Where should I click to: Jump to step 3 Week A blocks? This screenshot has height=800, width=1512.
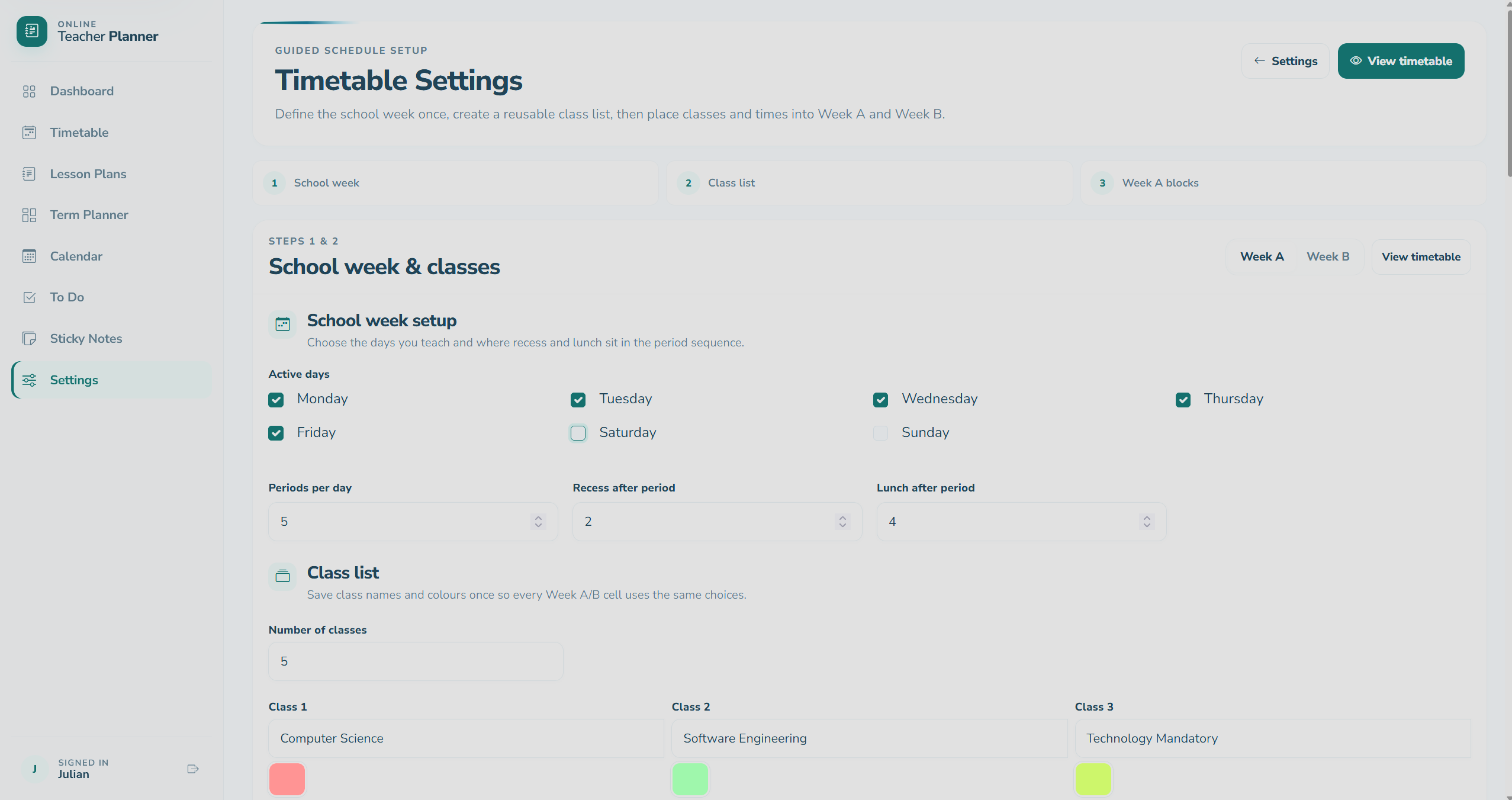1283,183
